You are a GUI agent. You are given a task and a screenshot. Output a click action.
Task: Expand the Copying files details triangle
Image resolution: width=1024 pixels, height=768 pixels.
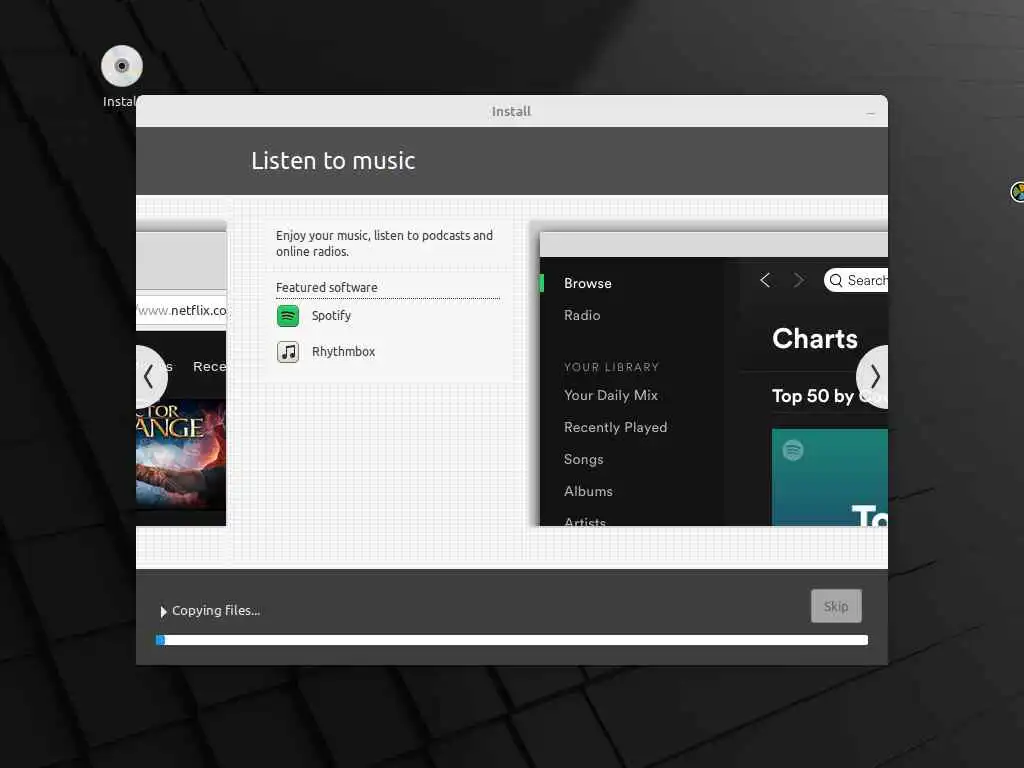tap(163, 611)
